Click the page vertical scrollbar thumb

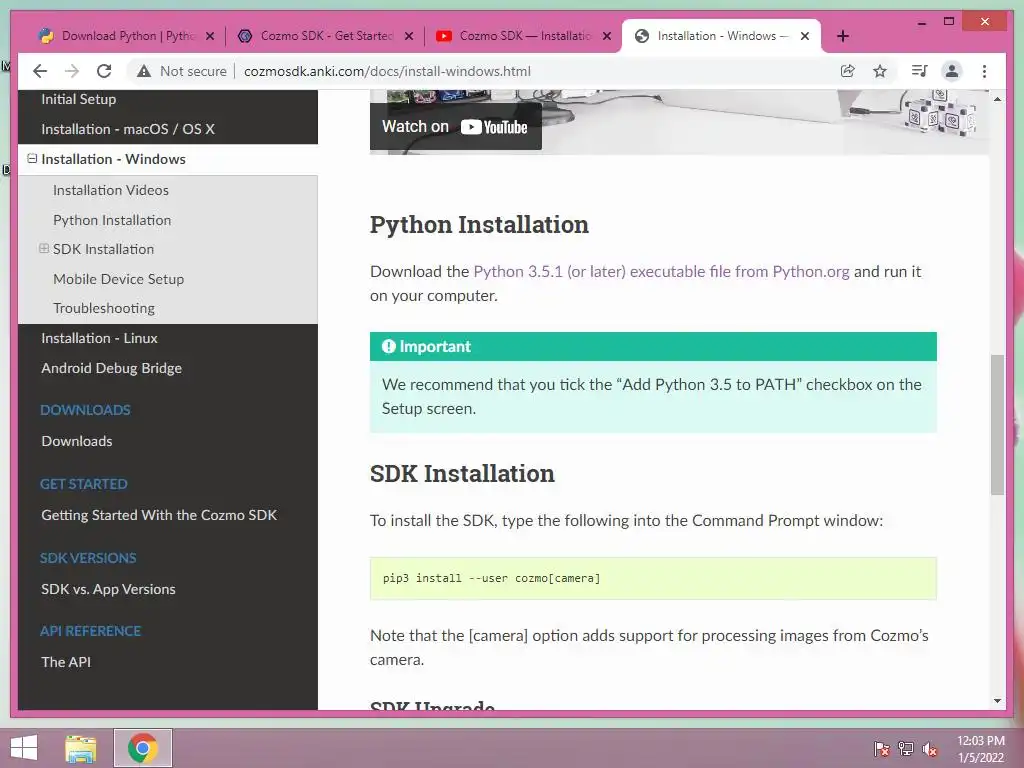[x=997, y=424]
